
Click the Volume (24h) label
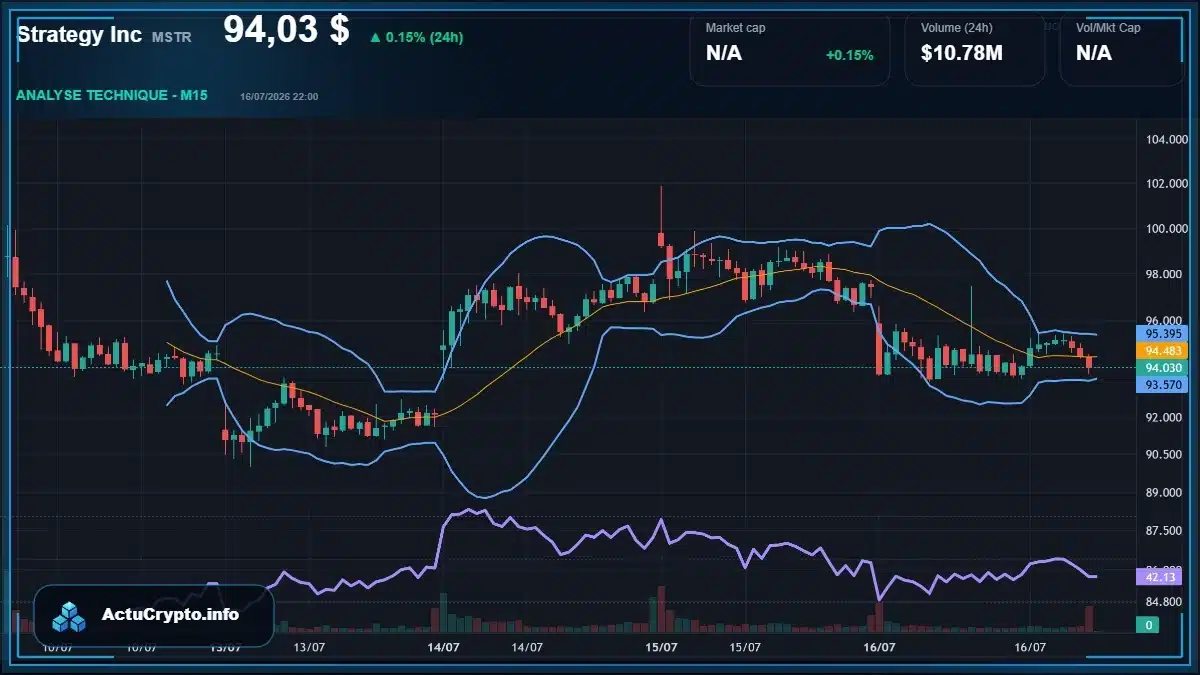coord(955,28)
